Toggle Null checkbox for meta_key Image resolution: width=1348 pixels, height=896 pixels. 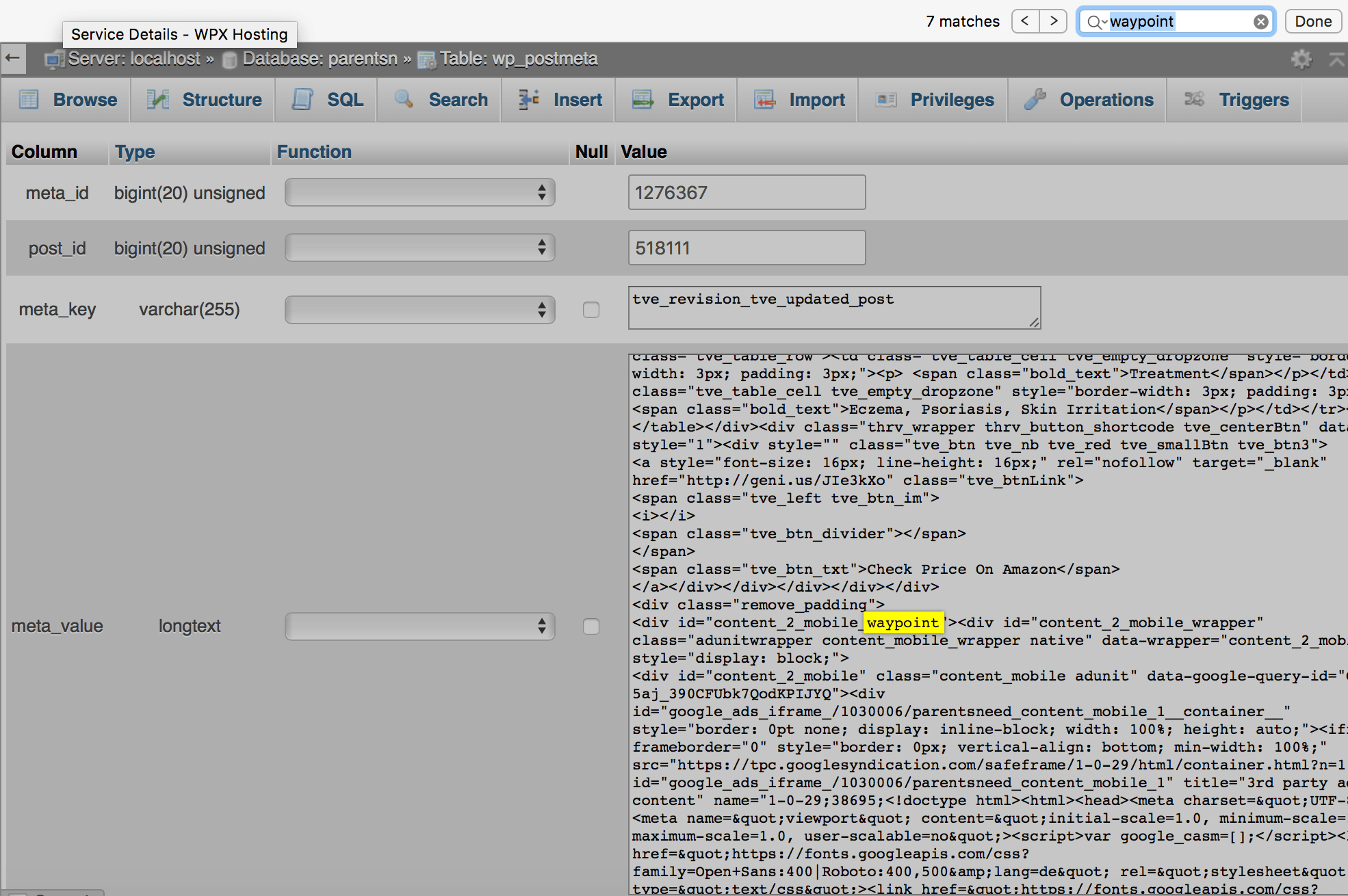pyautogui.click(x=591, y=310)
